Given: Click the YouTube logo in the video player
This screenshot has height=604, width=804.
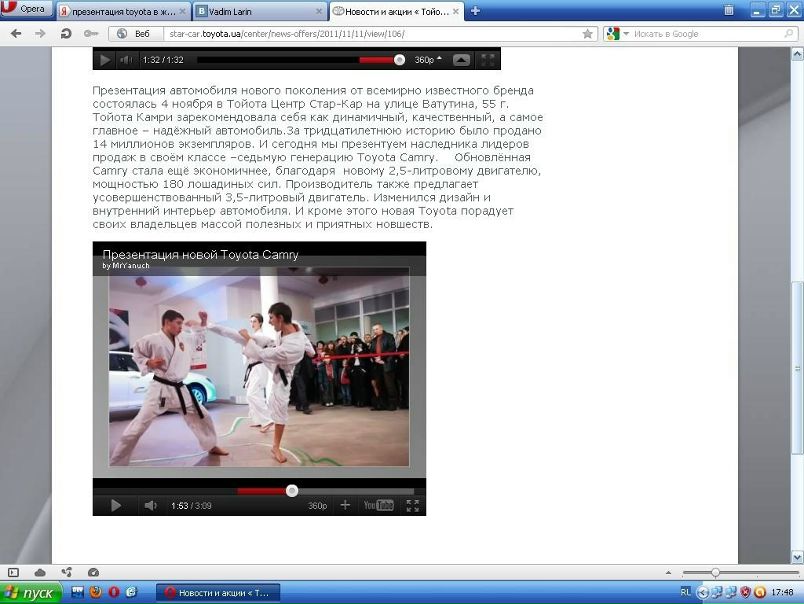Looking at the screenshot, I should point(378,506).
